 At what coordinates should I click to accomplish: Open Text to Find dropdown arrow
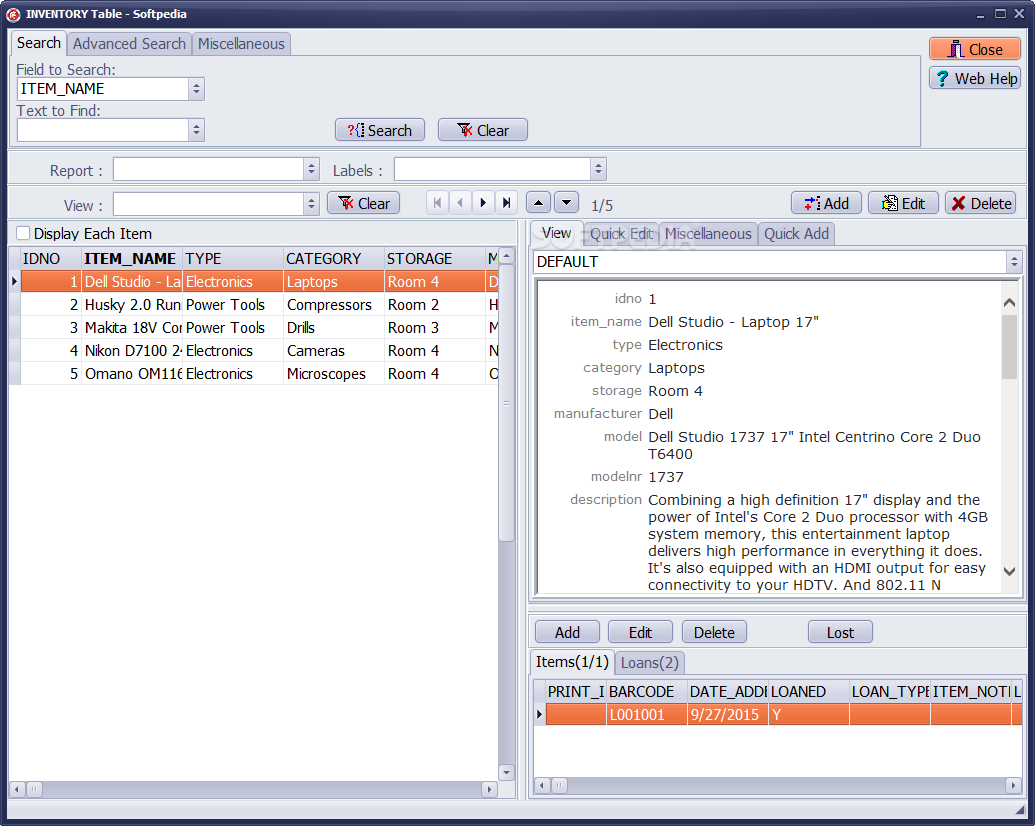[x=196, y=130]
